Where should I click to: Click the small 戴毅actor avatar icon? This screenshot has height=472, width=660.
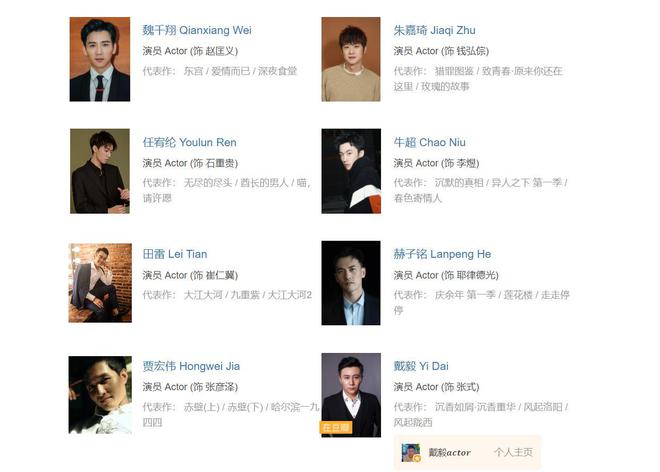pyautogui.click(x=411, y=453)
